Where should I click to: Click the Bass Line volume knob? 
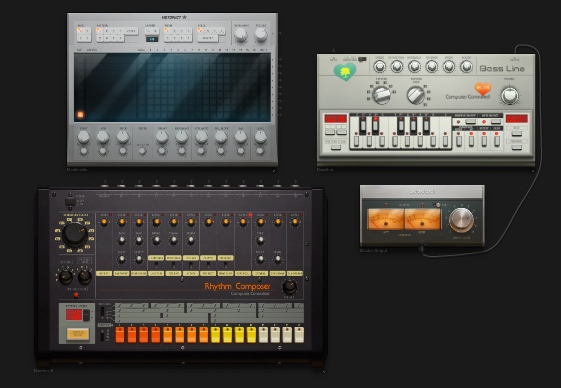click(x=509, y=96)
